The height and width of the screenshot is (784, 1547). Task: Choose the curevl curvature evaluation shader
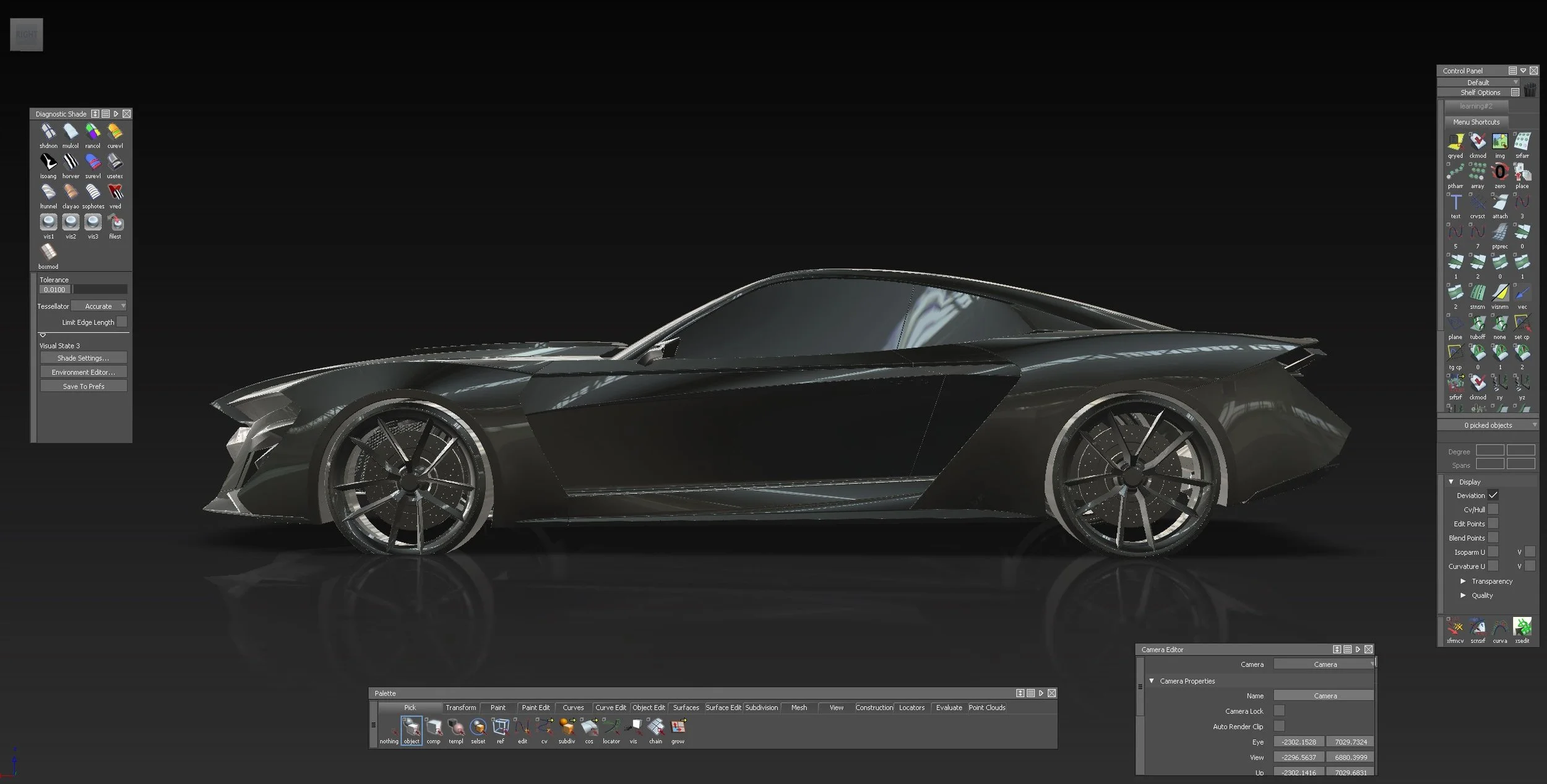coord(115,131)
